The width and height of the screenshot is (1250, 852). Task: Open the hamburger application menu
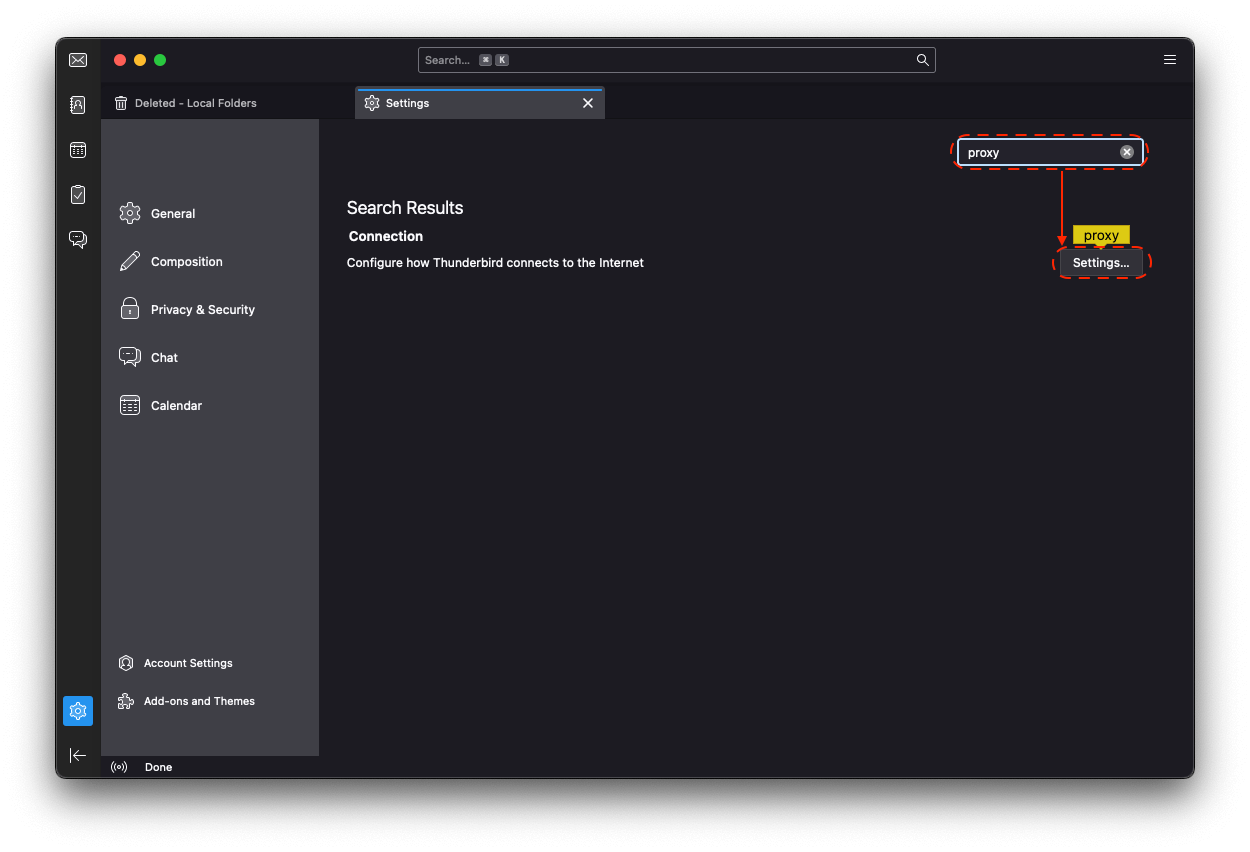pos(1169,60)
